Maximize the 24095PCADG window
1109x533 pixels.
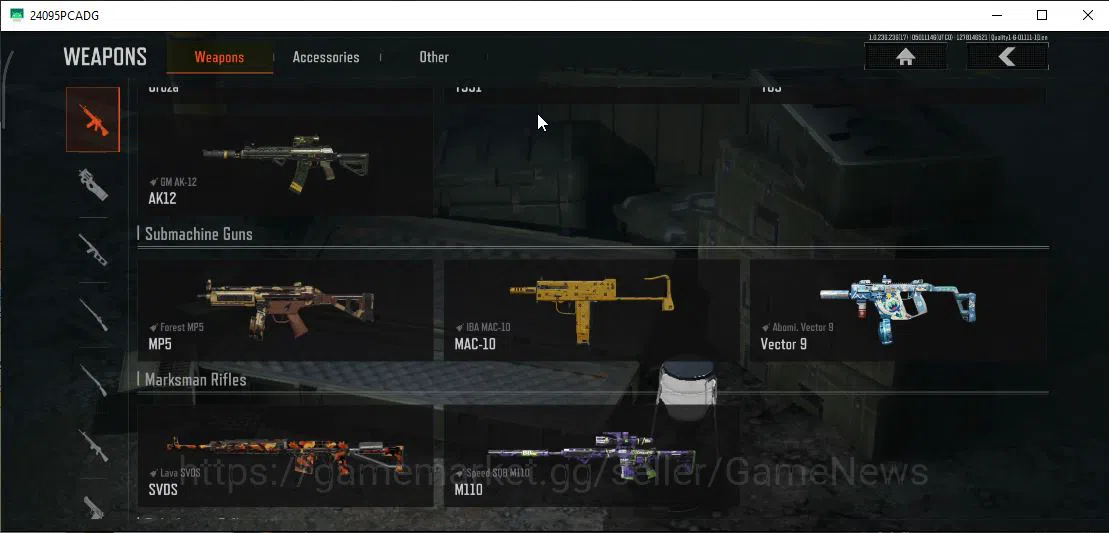pyautogui.click(x=1042, y=15)
